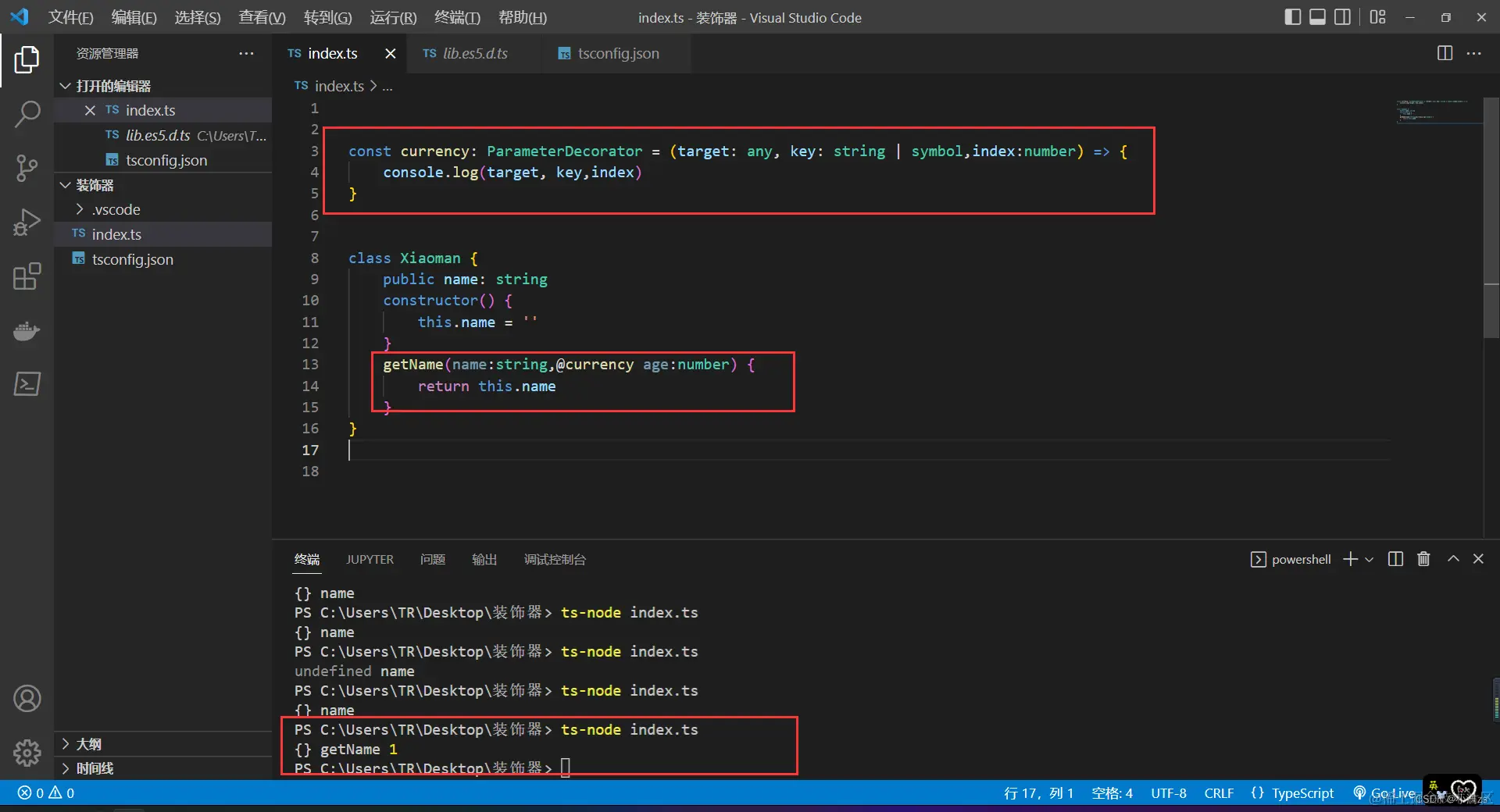Open the 终端(T) menu
Viewport: 1500px width, 812px height.
(x=457, y=17)
